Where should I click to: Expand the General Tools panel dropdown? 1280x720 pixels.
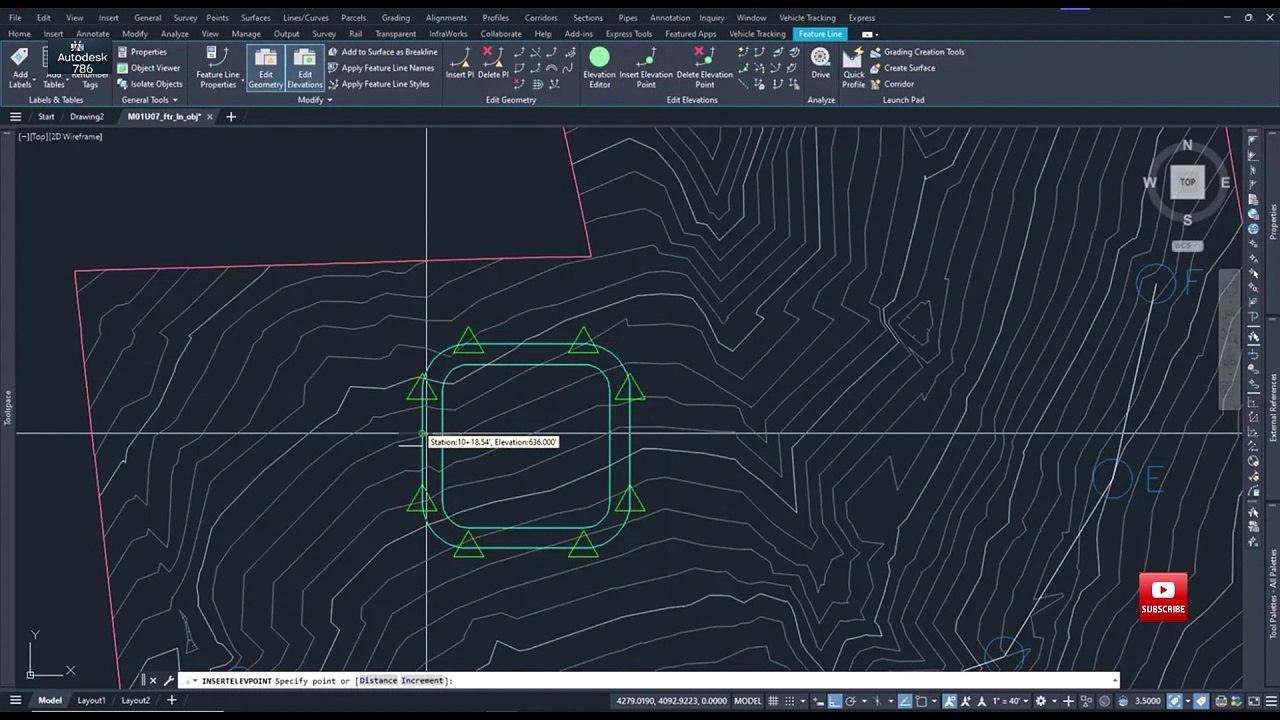pyautogui.click(x=149, y=100)
